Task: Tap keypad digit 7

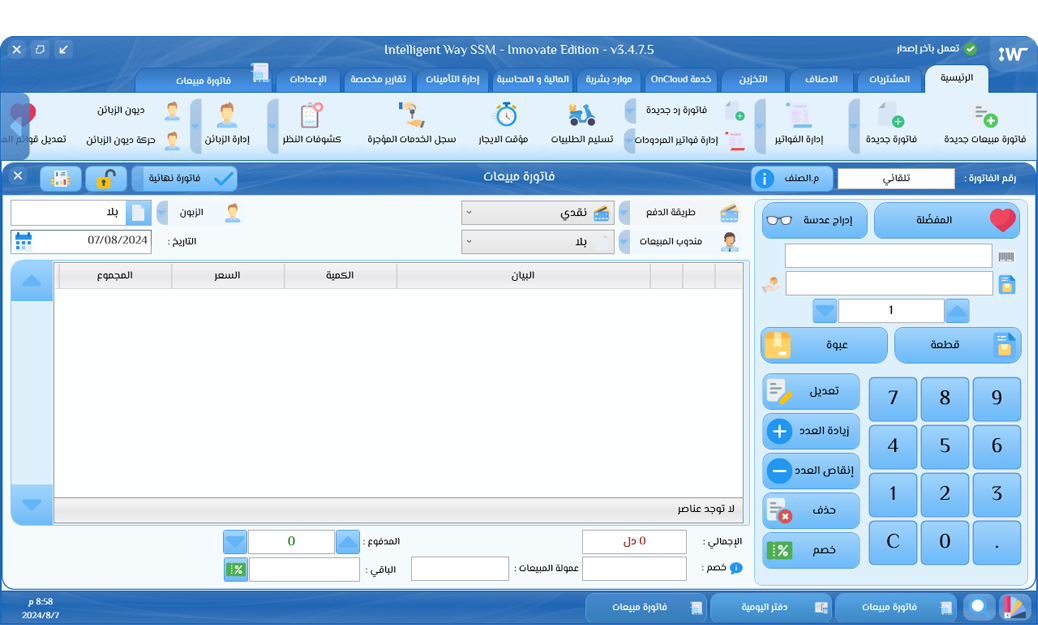Action: coord(893,399)
